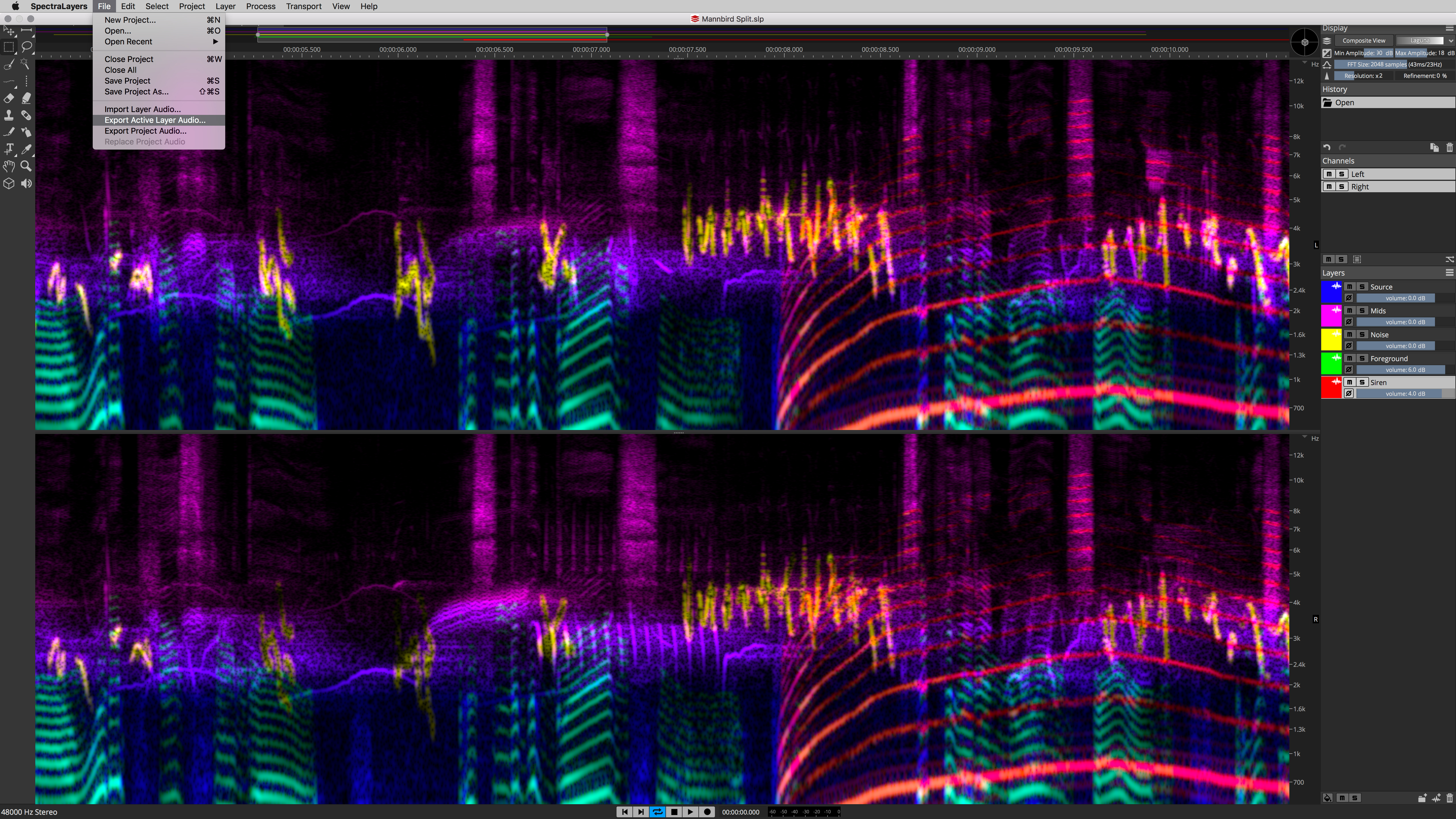Solo the Foreground layer
Viewport: 1456px width, 819px height.
coord(1362,358)
